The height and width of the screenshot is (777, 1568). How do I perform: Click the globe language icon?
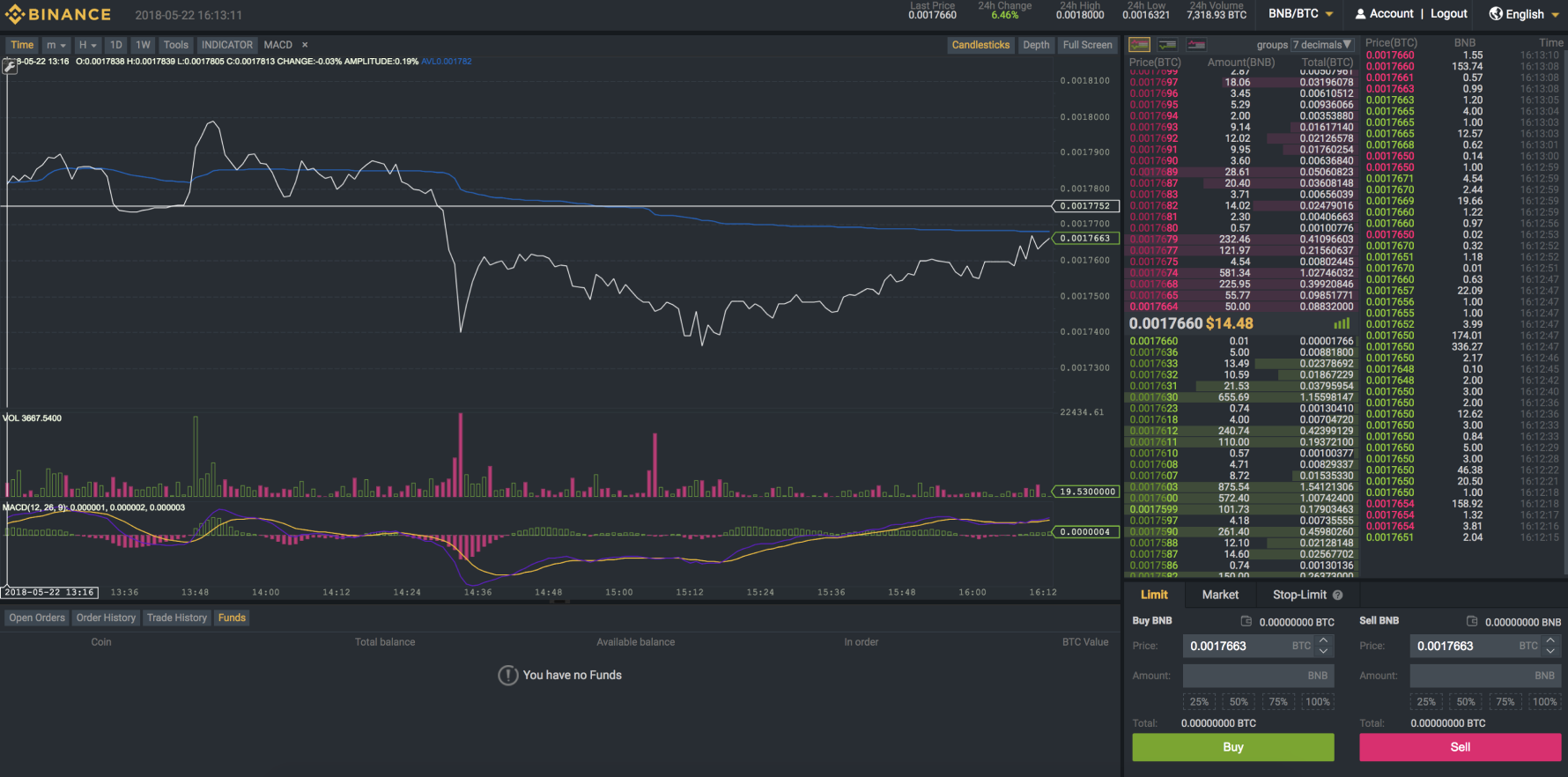(1496, 13)
